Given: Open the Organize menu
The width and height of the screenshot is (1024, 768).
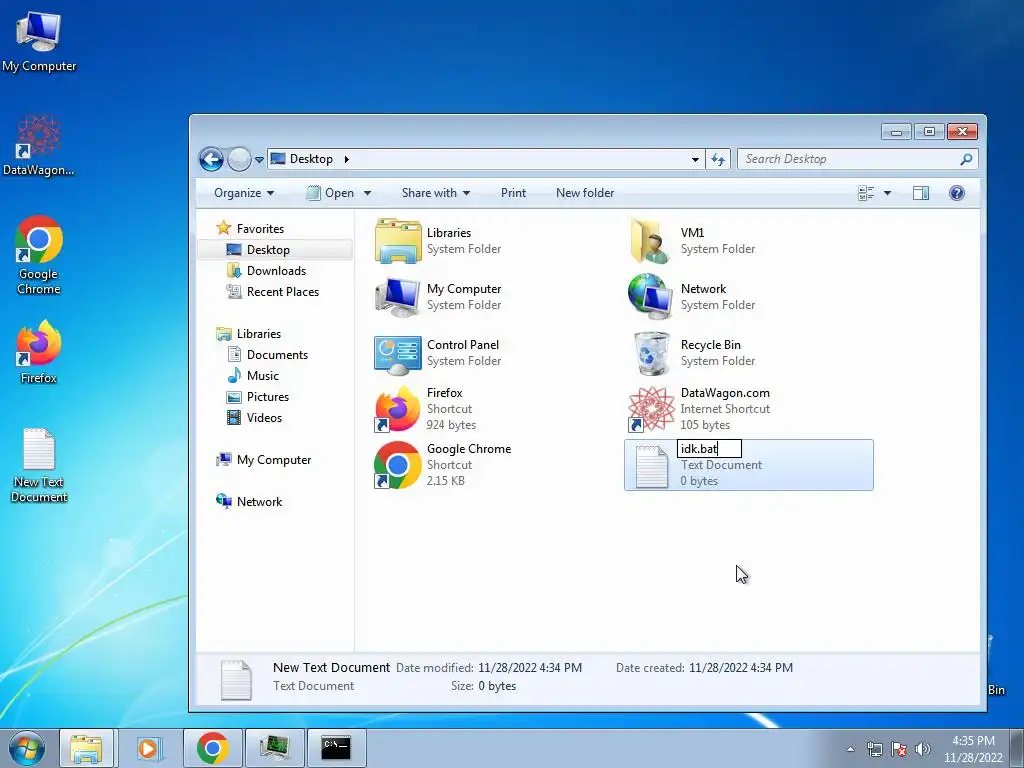Looking at the screenshot, I should [244, 193].
